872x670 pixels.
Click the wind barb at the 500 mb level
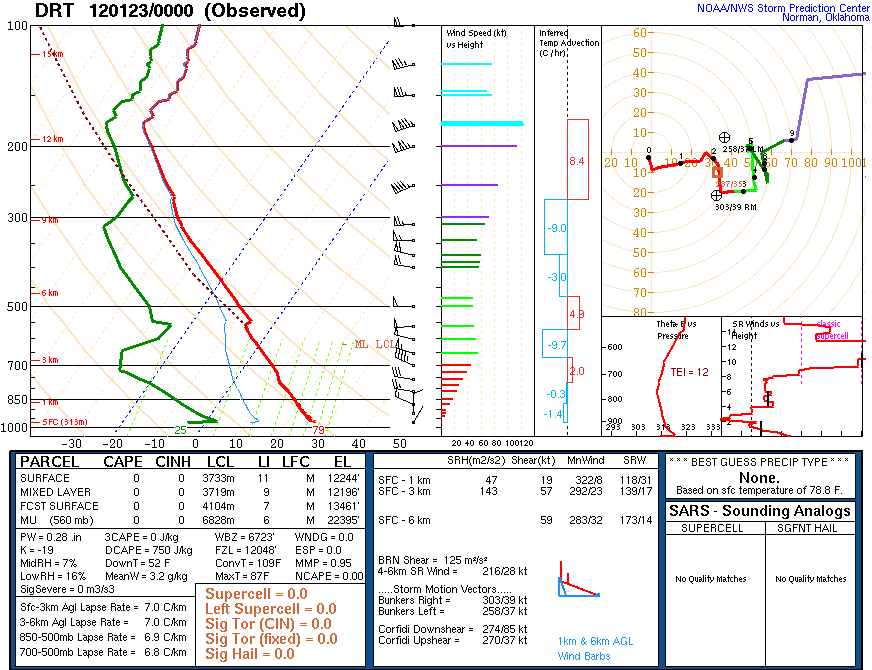pyautogui.click(x=403, y=303)
